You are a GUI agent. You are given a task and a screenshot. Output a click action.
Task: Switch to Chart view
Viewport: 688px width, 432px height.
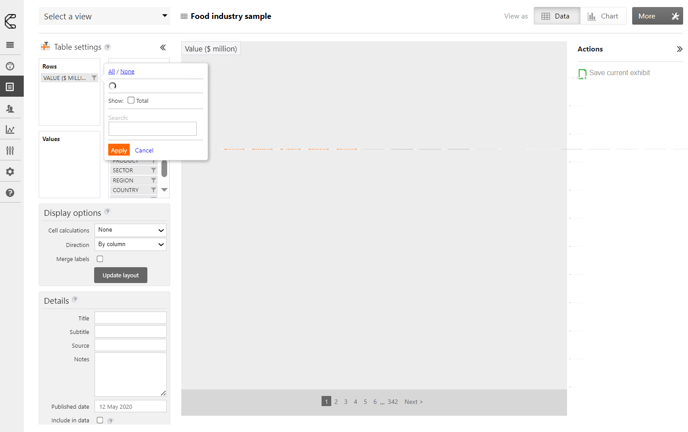click(603, 16)
